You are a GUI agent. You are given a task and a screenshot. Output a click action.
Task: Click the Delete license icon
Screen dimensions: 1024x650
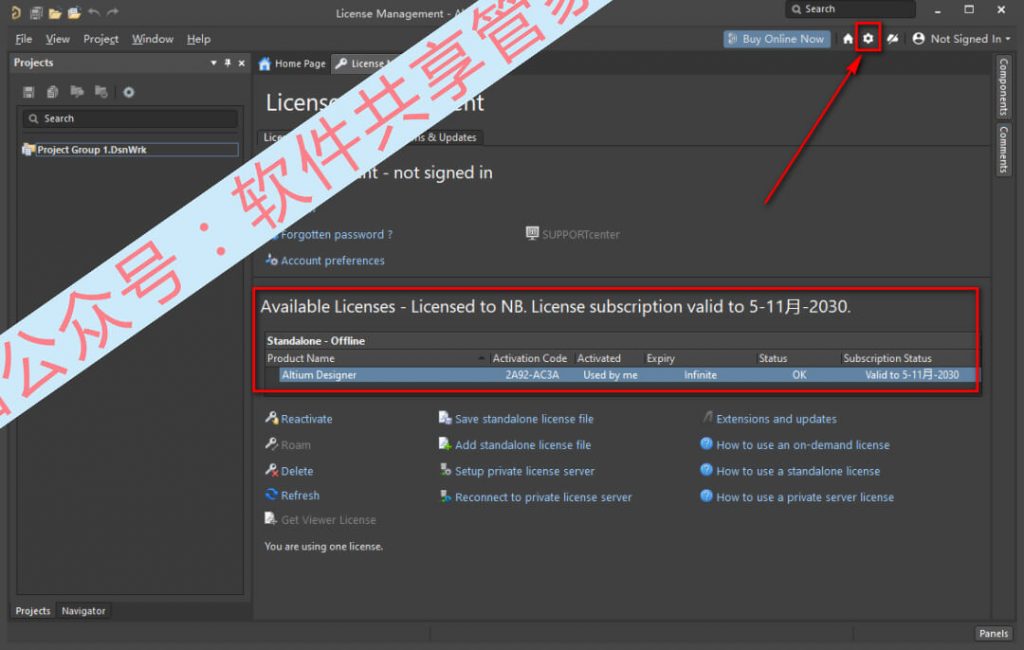click(x=272, y=470)
